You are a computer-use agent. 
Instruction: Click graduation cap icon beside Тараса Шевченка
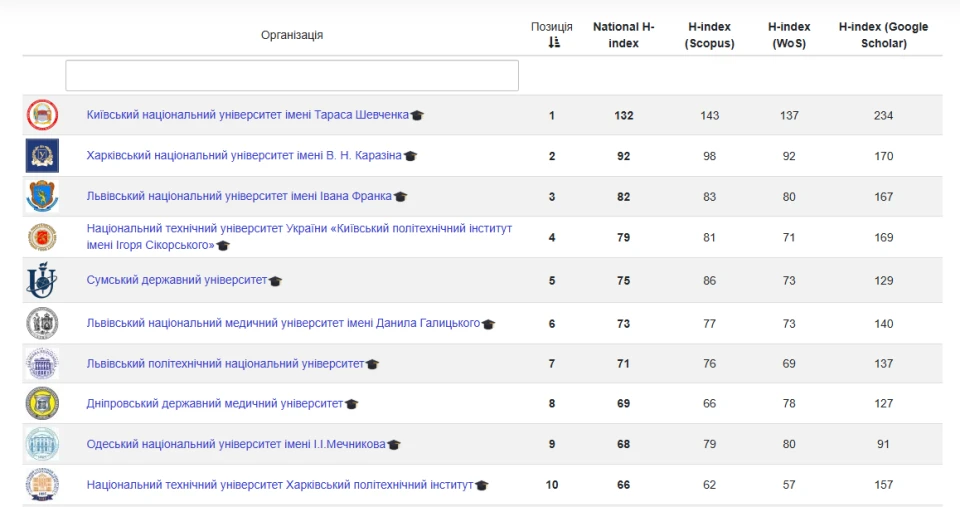(417, 115)
